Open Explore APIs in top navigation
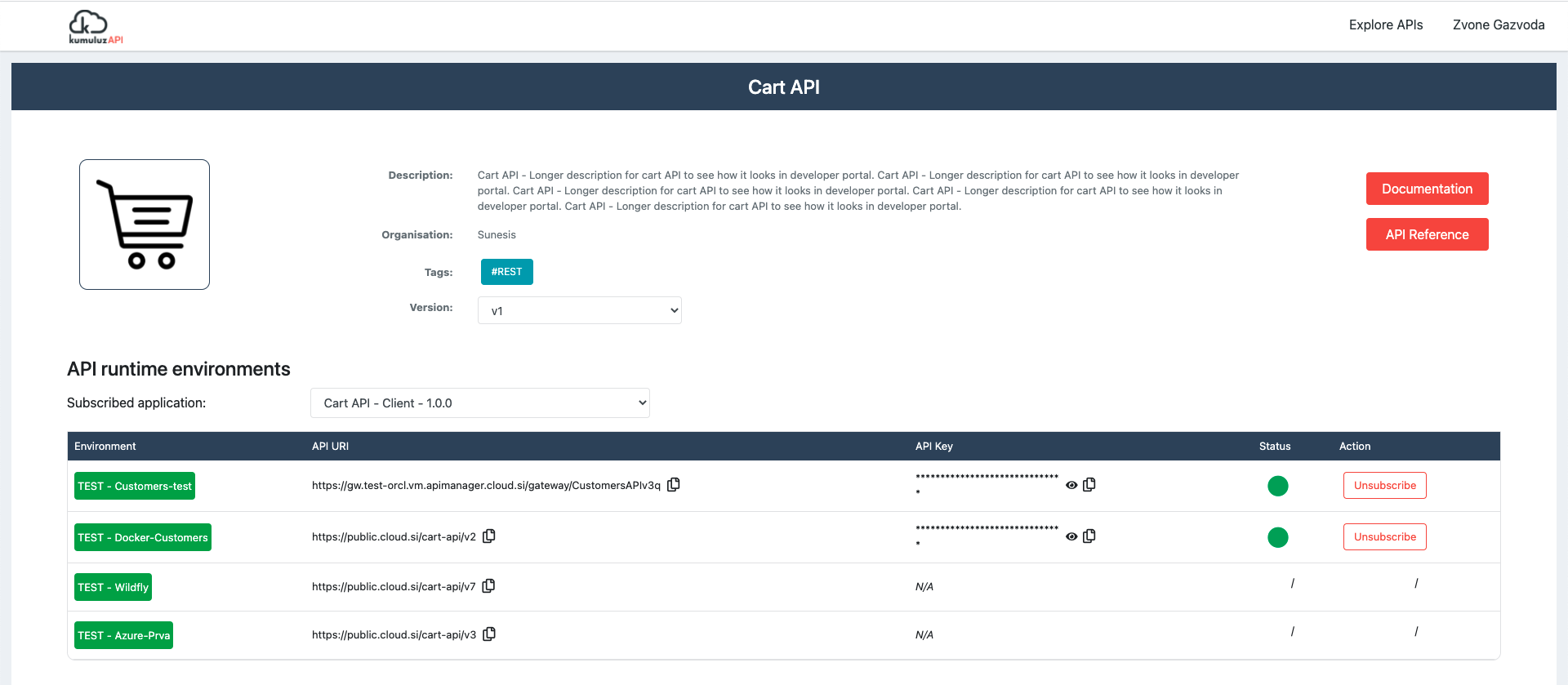The width and height of the screenshot is (1568, 685). (x=1385, y=25)
